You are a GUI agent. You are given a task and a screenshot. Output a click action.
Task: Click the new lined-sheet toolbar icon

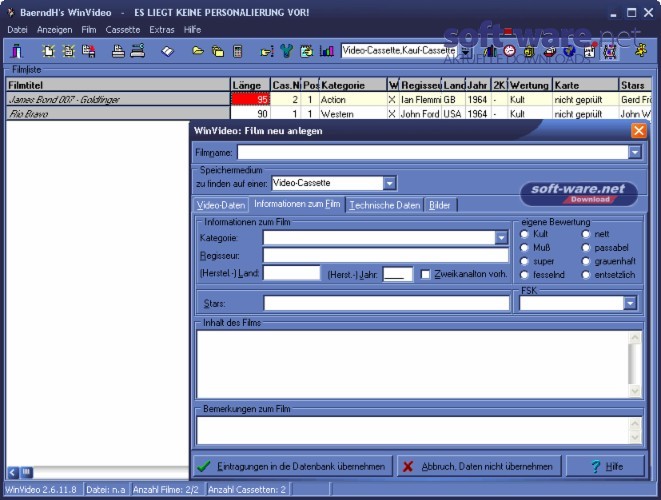(x=68, y=51)
